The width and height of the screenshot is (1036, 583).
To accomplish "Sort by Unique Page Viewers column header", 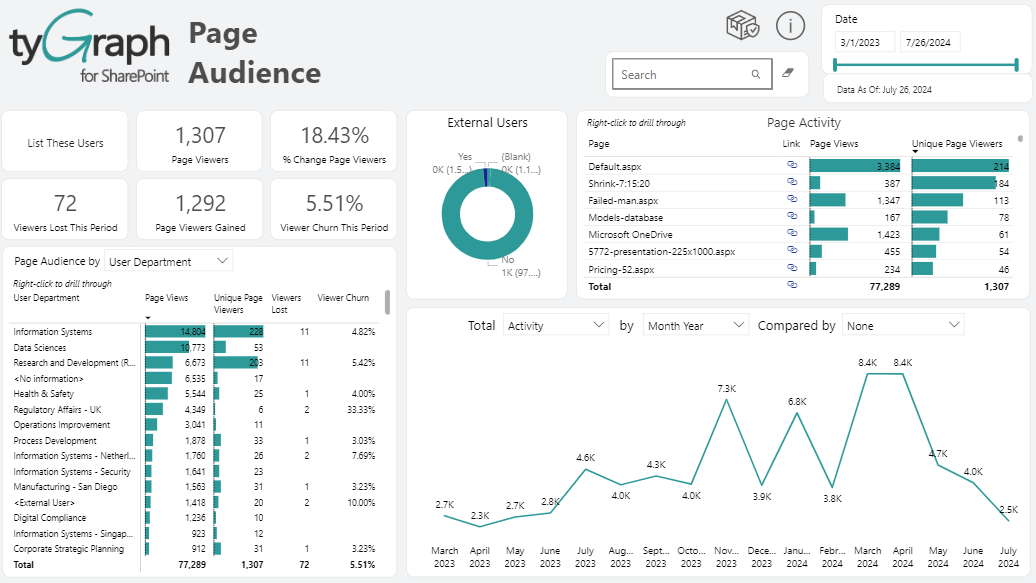I will point(957,144).
